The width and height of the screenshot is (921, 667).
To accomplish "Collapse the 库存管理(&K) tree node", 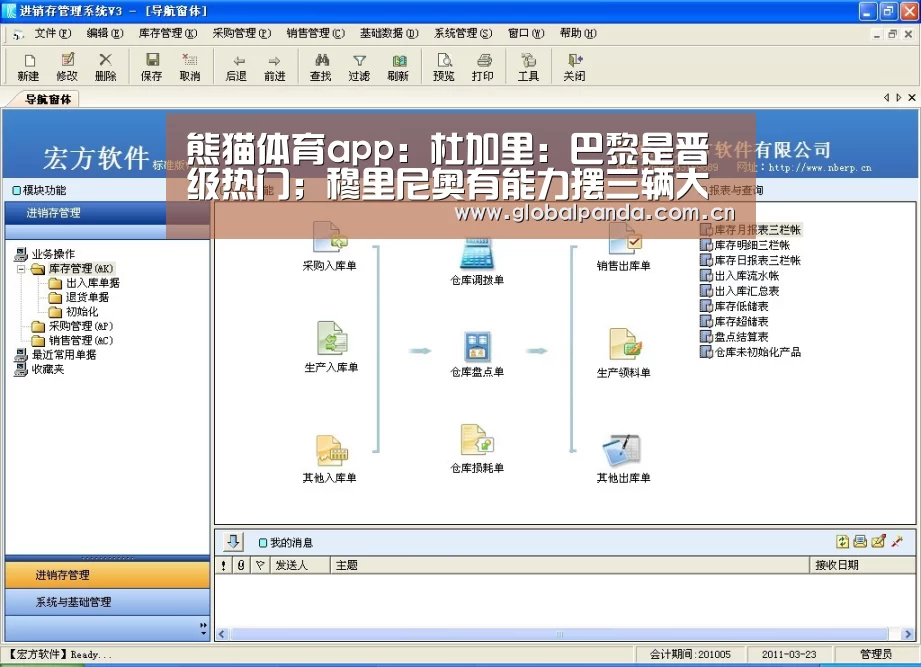I will pos(21,269).
